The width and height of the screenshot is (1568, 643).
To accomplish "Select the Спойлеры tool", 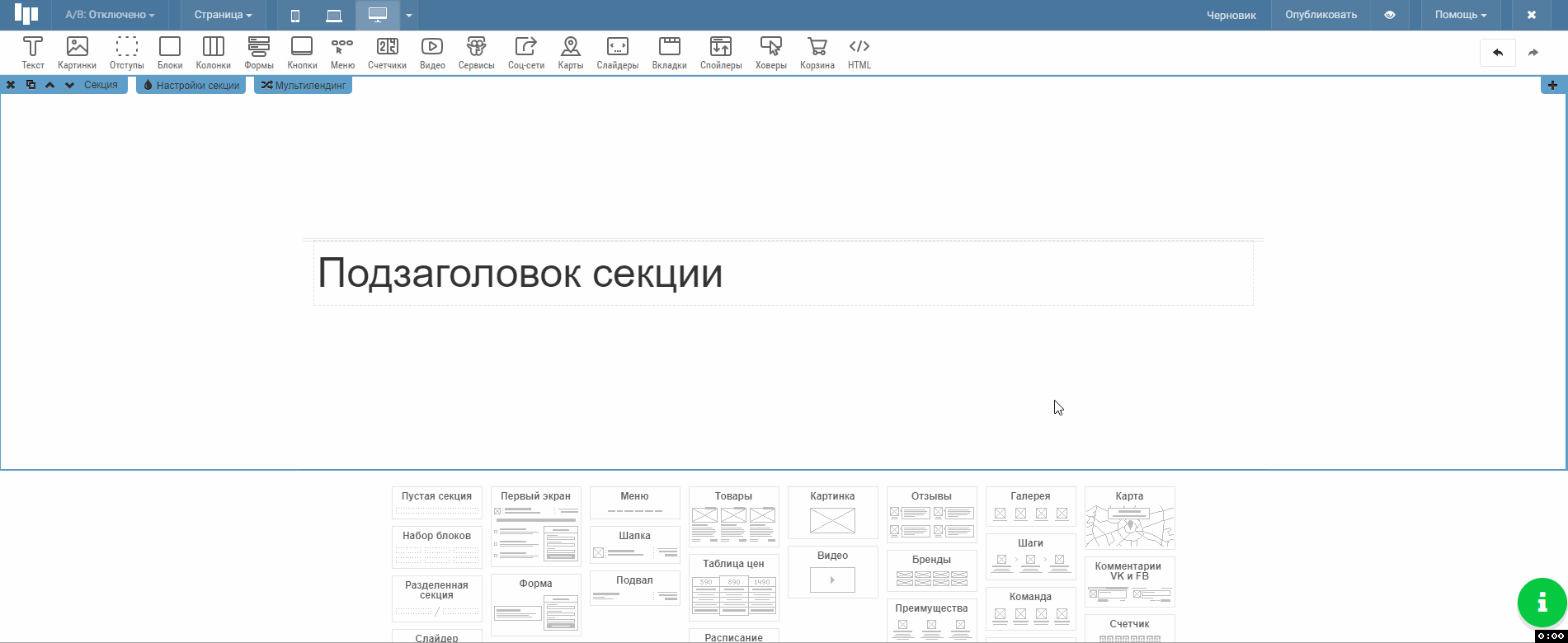I will coord(721,53).
